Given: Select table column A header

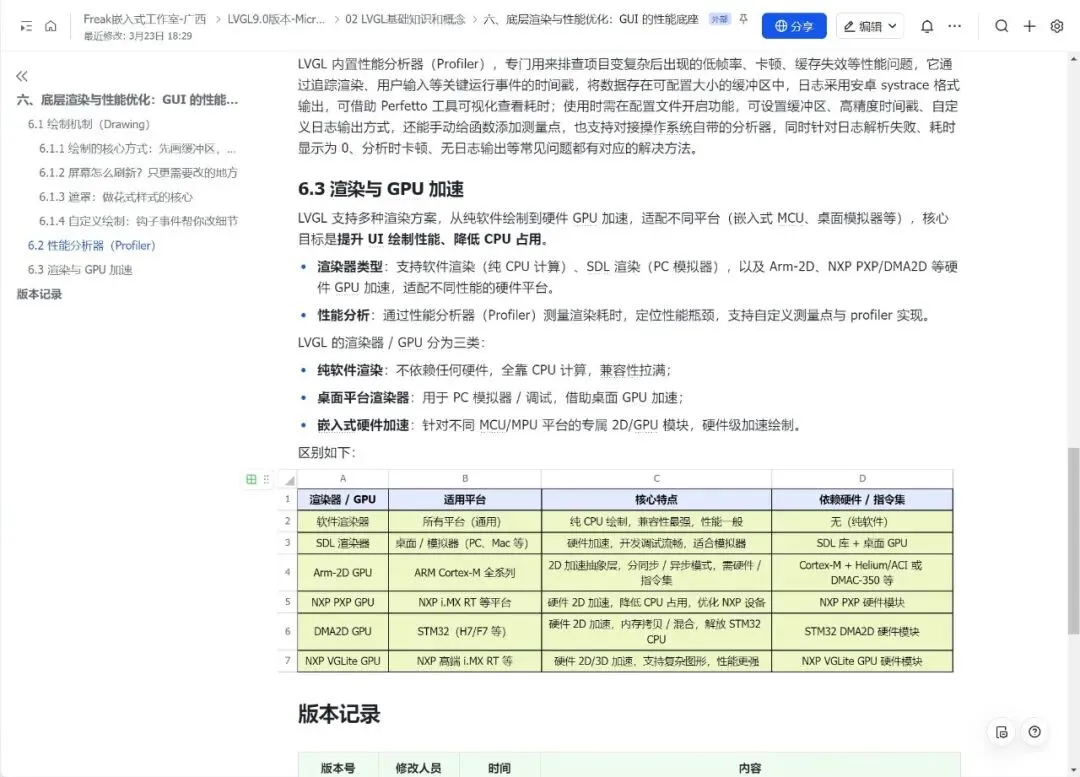Looking at the screenshot, I should tap(343, 479).
